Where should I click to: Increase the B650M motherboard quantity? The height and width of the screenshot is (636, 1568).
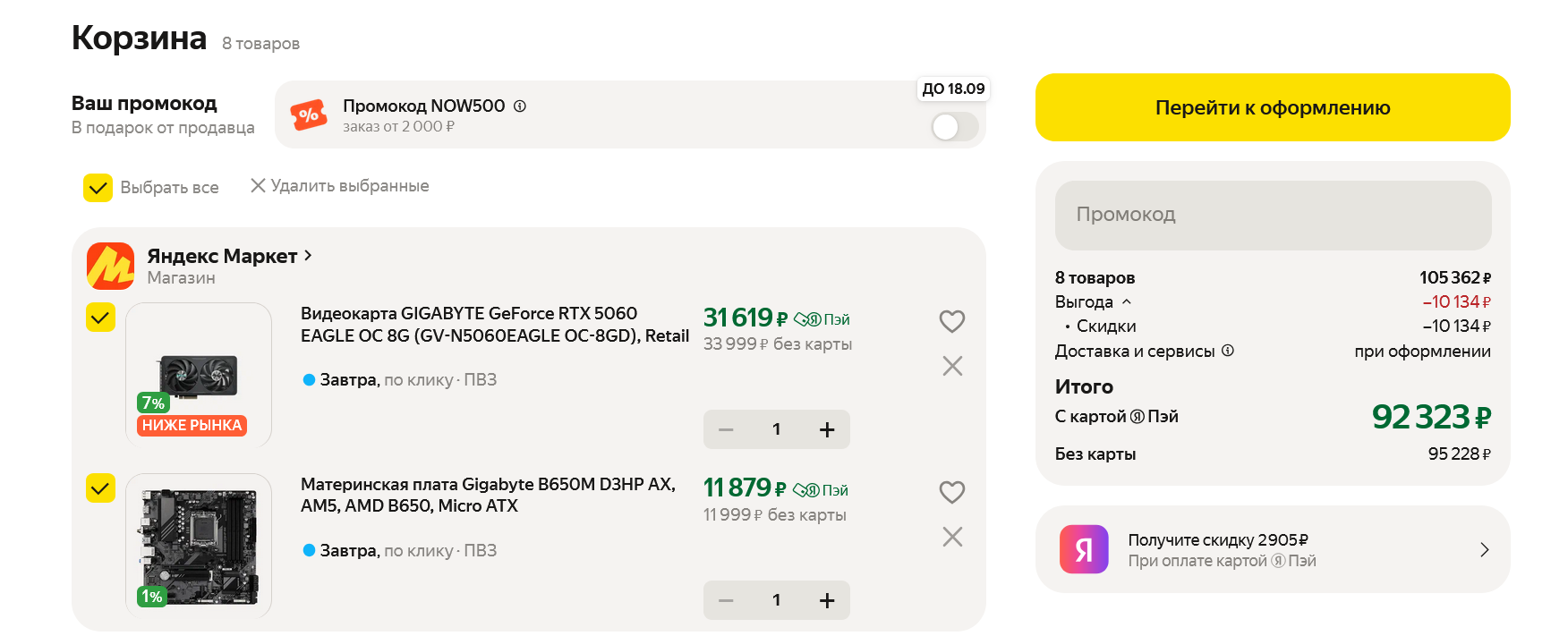tap(827, 601)
